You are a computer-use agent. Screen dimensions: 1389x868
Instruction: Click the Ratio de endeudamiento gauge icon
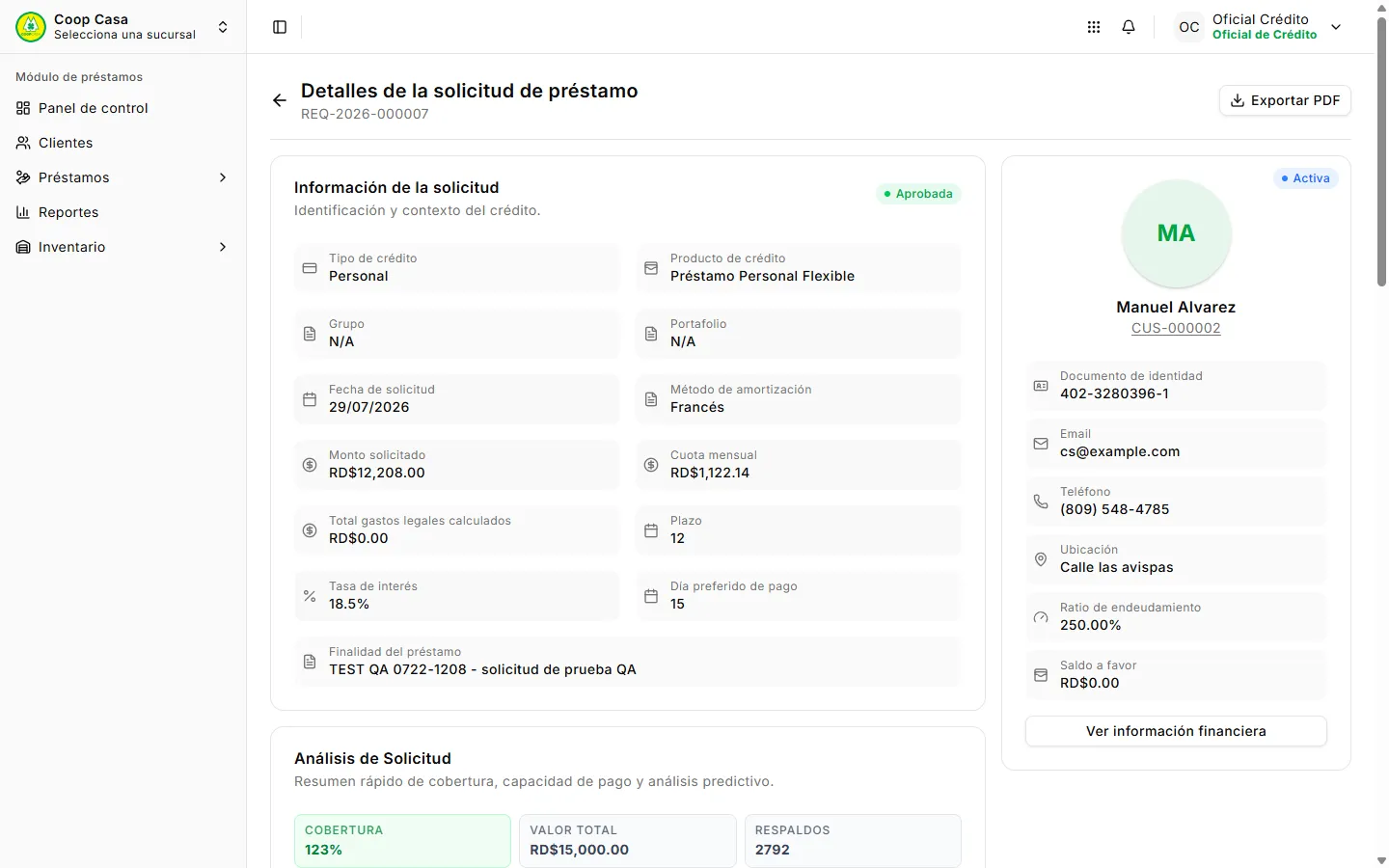pyautogui.click(x=1041, y=617)
